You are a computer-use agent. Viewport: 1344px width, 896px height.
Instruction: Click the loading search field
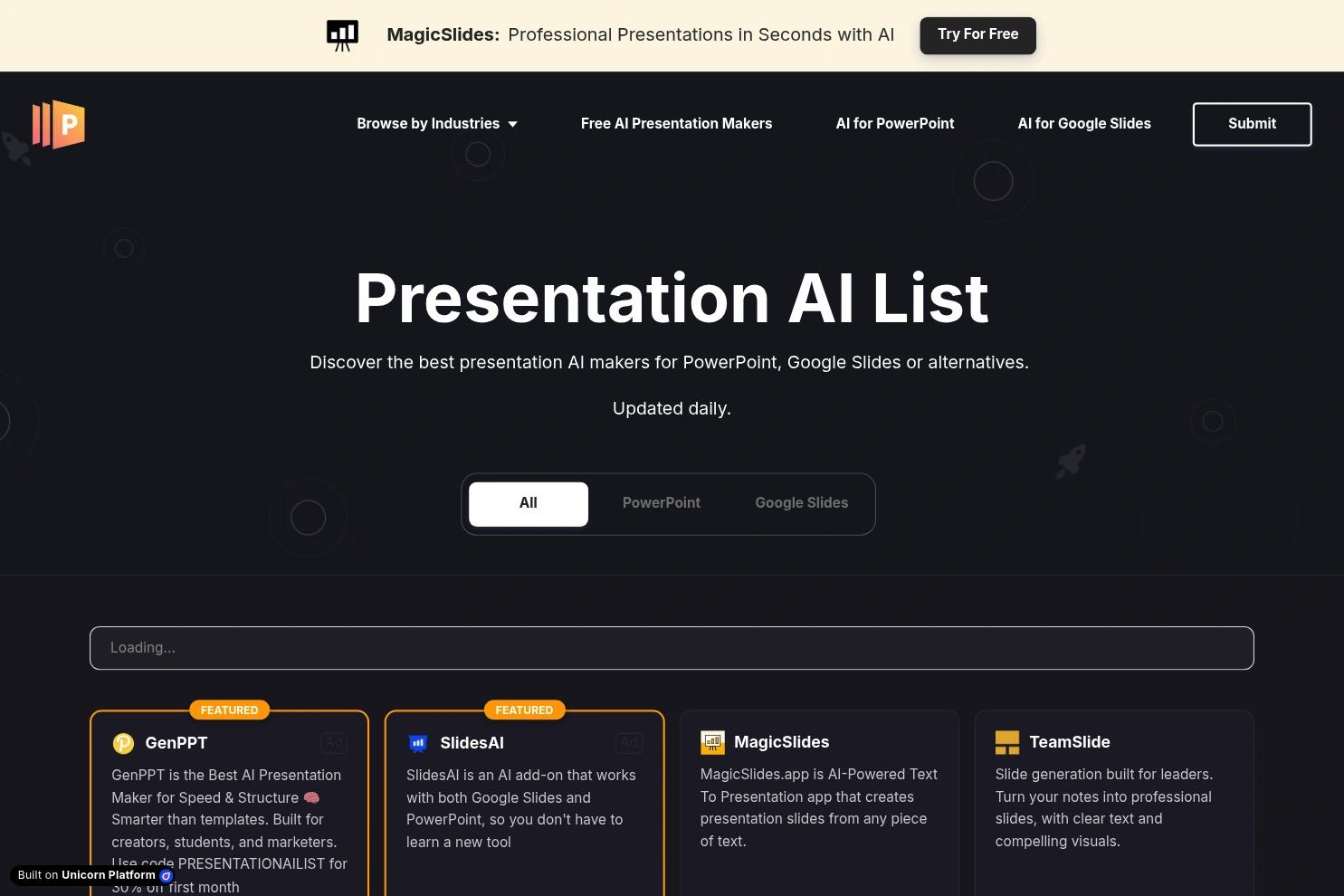672,647
